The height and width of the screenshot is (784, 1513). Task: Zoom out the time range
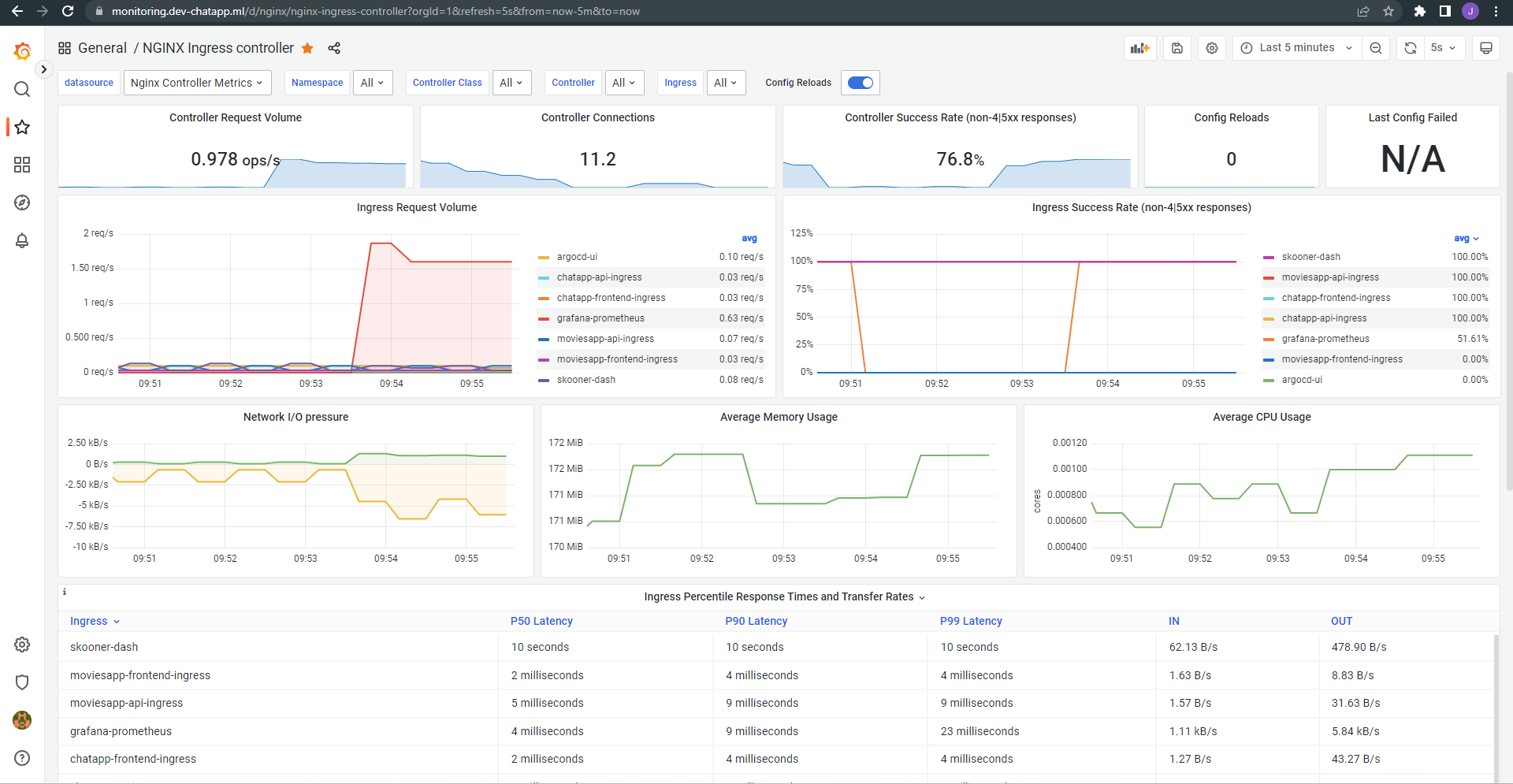pyautogui.click(x=1376, y=48)
